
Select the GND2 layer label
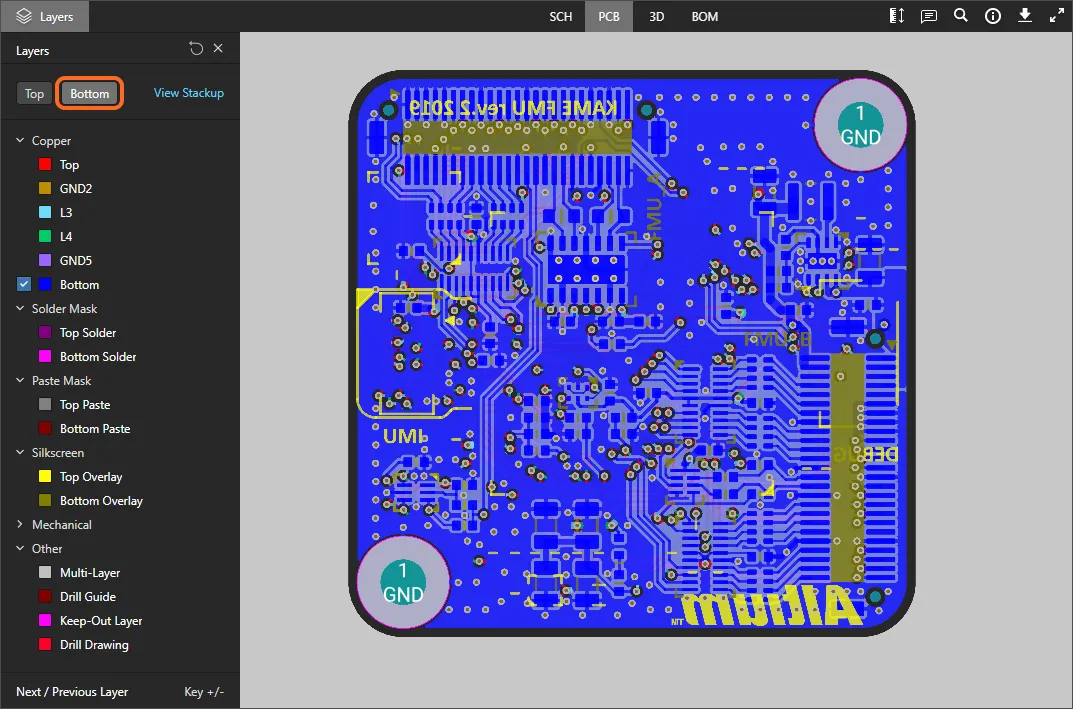click(x=76, y=188)
